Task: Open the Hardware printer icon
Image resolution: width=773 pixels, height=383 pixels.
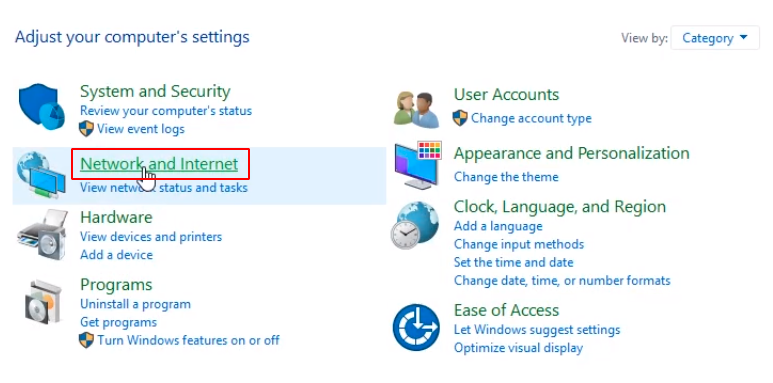Action: click(42, 234)
